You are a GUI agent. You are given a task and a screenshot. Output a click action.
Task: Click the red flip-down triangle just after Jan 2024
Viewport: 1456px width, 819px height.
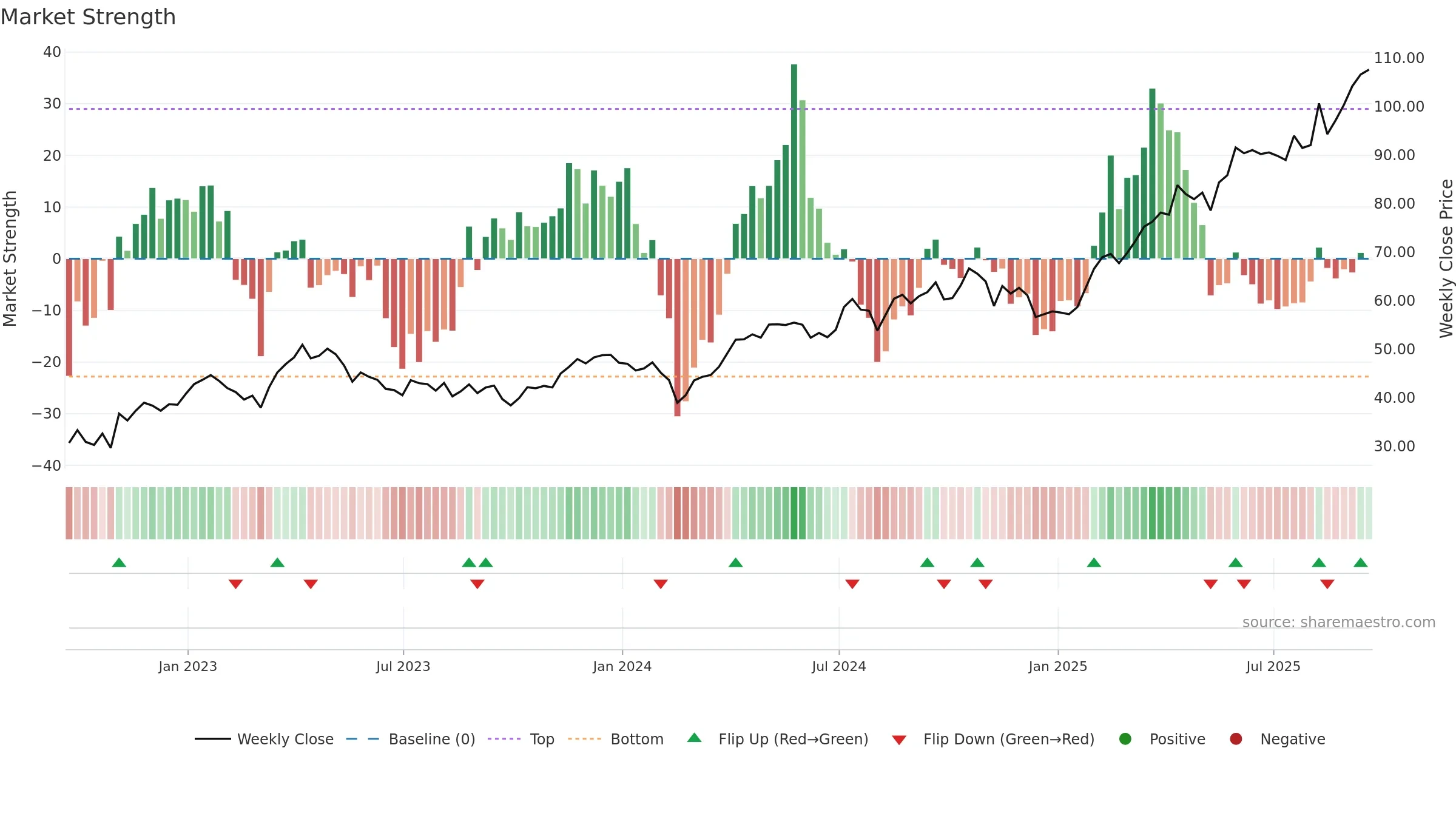tap(661, 584)
